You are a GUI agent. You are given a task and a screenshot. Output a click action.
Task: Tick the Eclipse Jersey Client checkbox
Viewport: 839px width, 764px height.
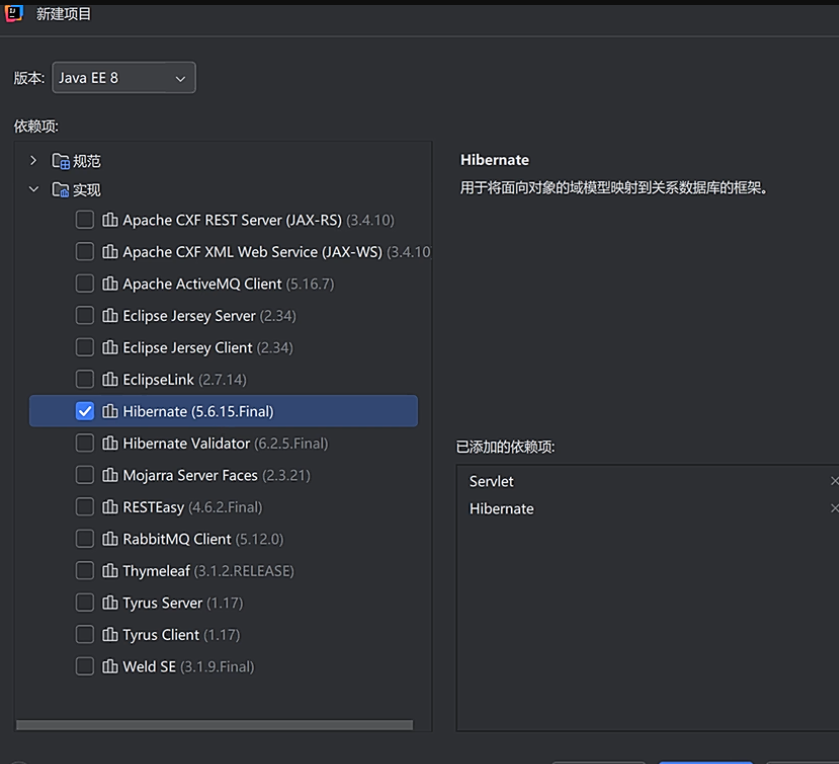[x=85, y=347]
